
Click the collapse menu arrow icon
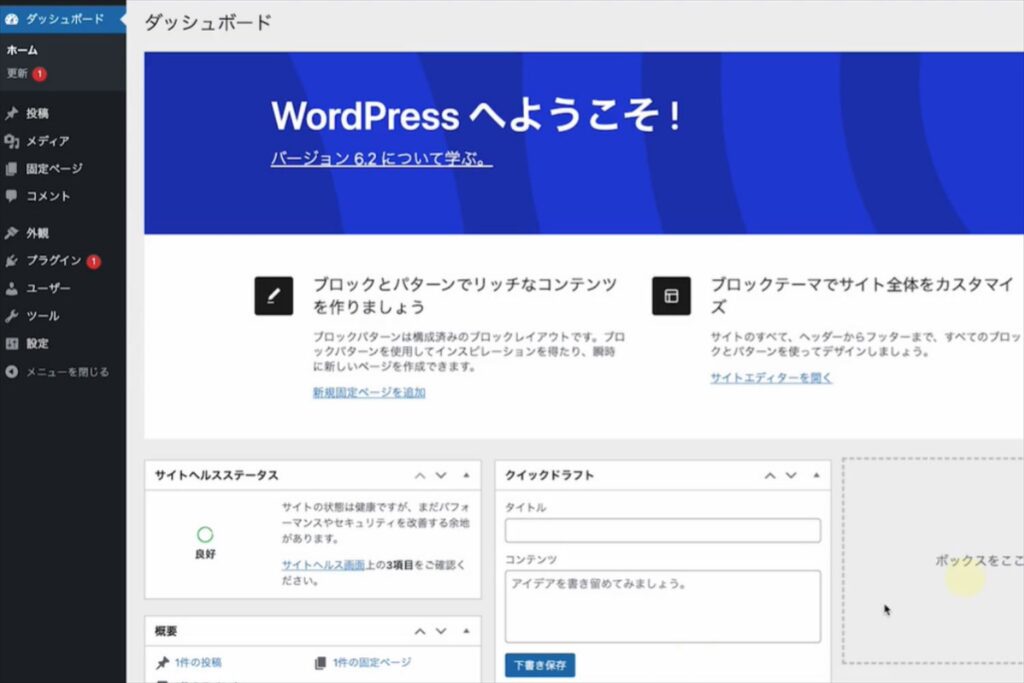click(12, 372)
